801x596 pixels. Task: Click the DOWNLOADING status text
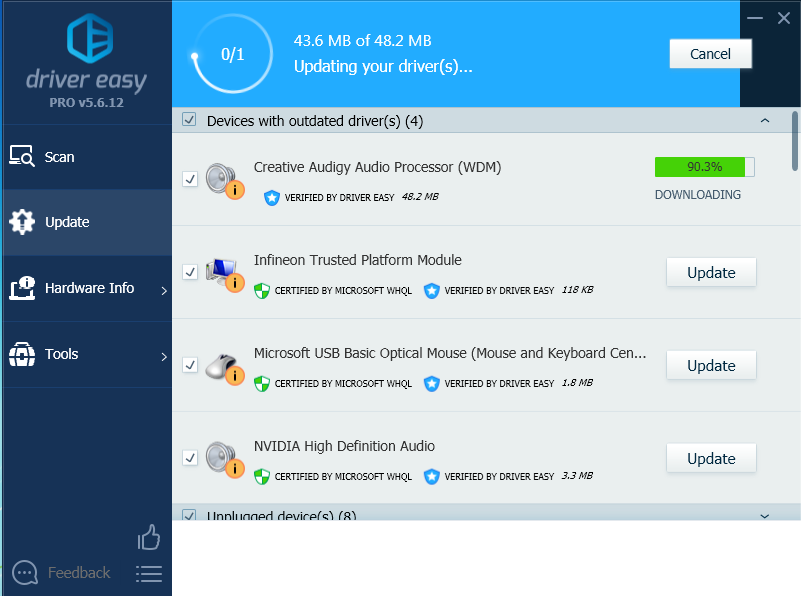pos(698,195)
